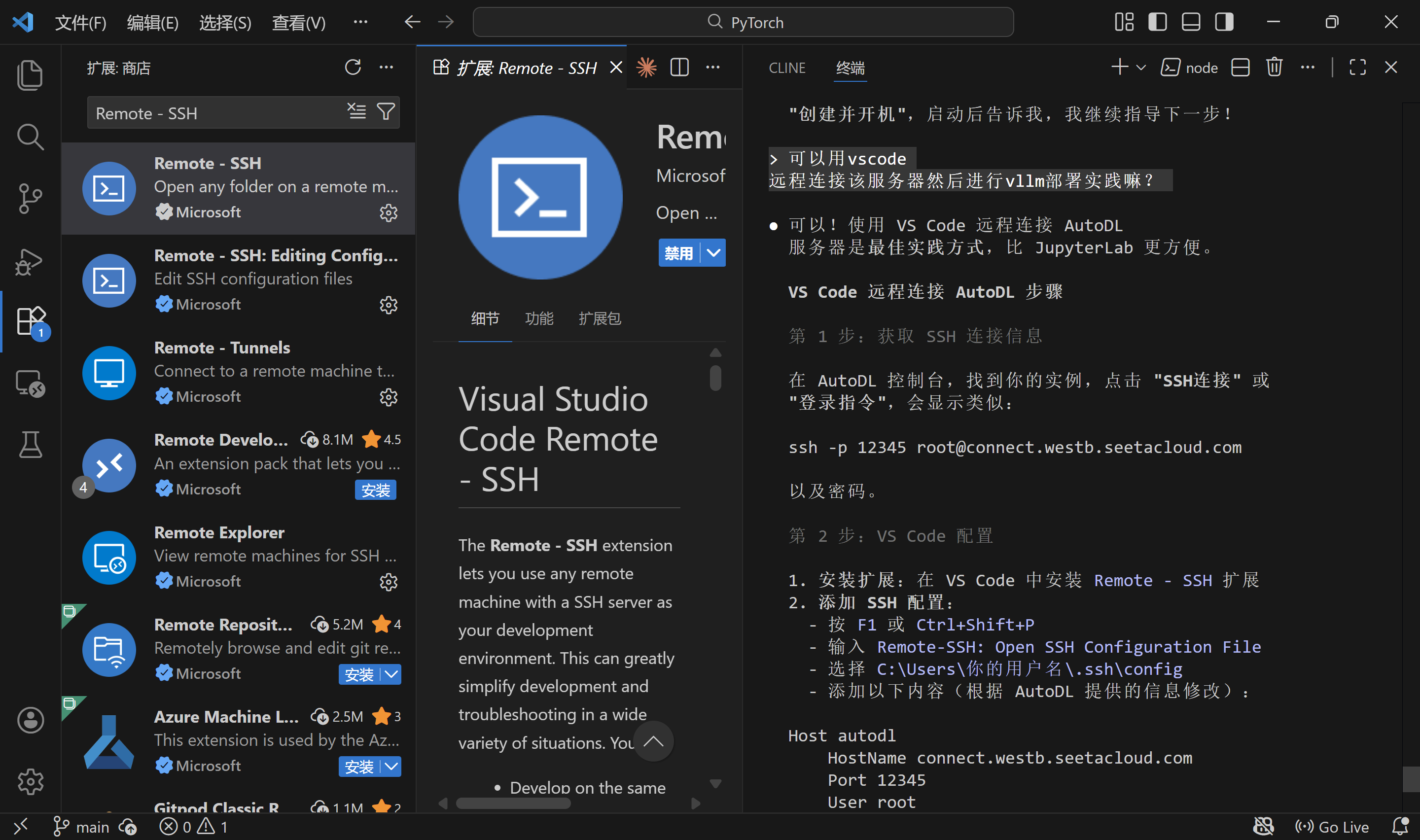Open Remote Explorer in activity bar
Image resolution: width=1420 pixels, height=840 pixels.
[x=30, y=383]
